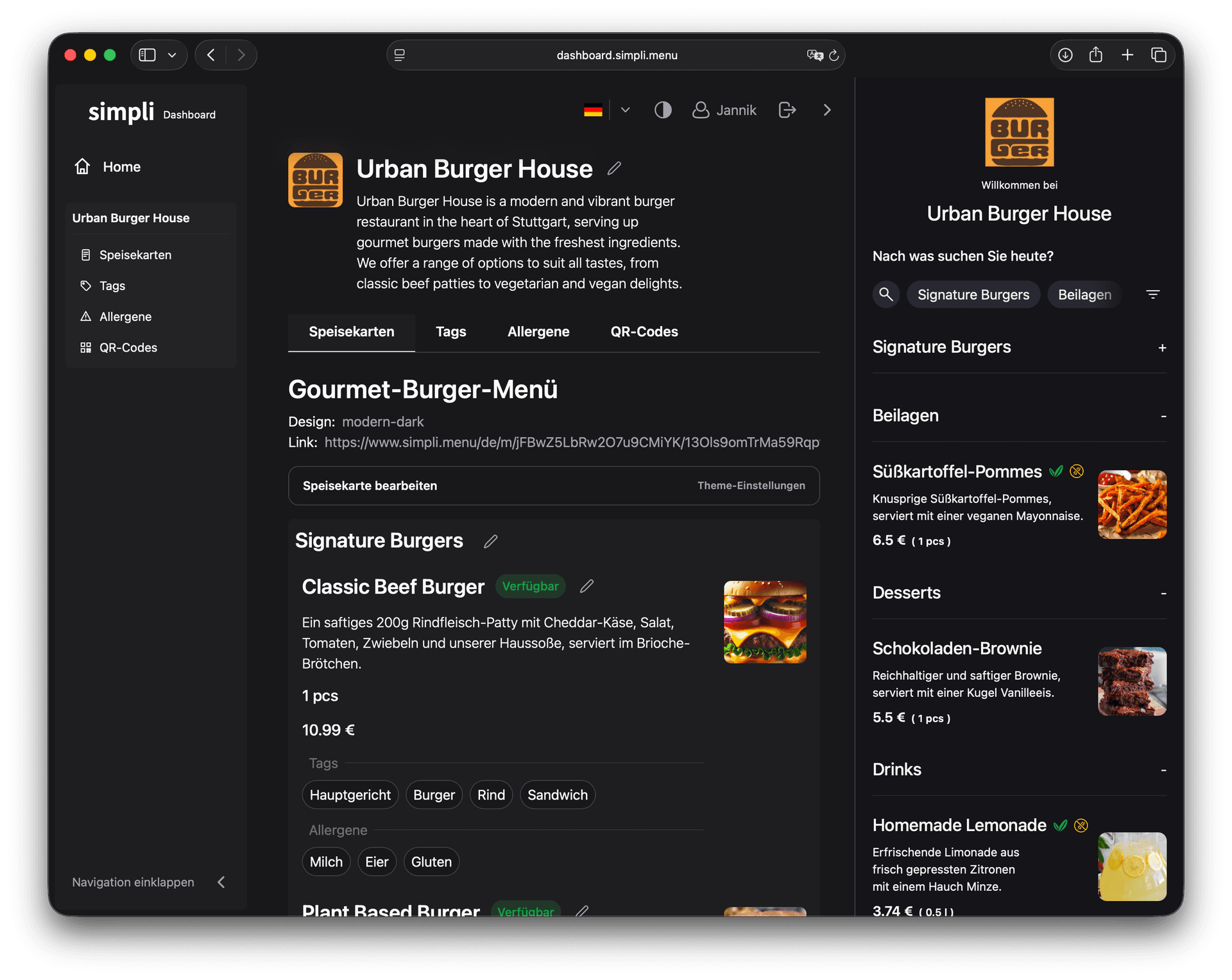Open Speisekarten in the sidebar
Screen dimensions: 1232x980
135,255
